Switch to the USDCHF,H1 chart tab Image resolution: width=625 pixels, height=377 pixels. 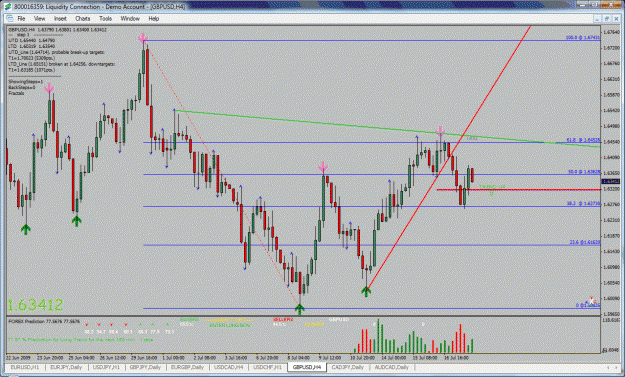click(x=267, y=367)
